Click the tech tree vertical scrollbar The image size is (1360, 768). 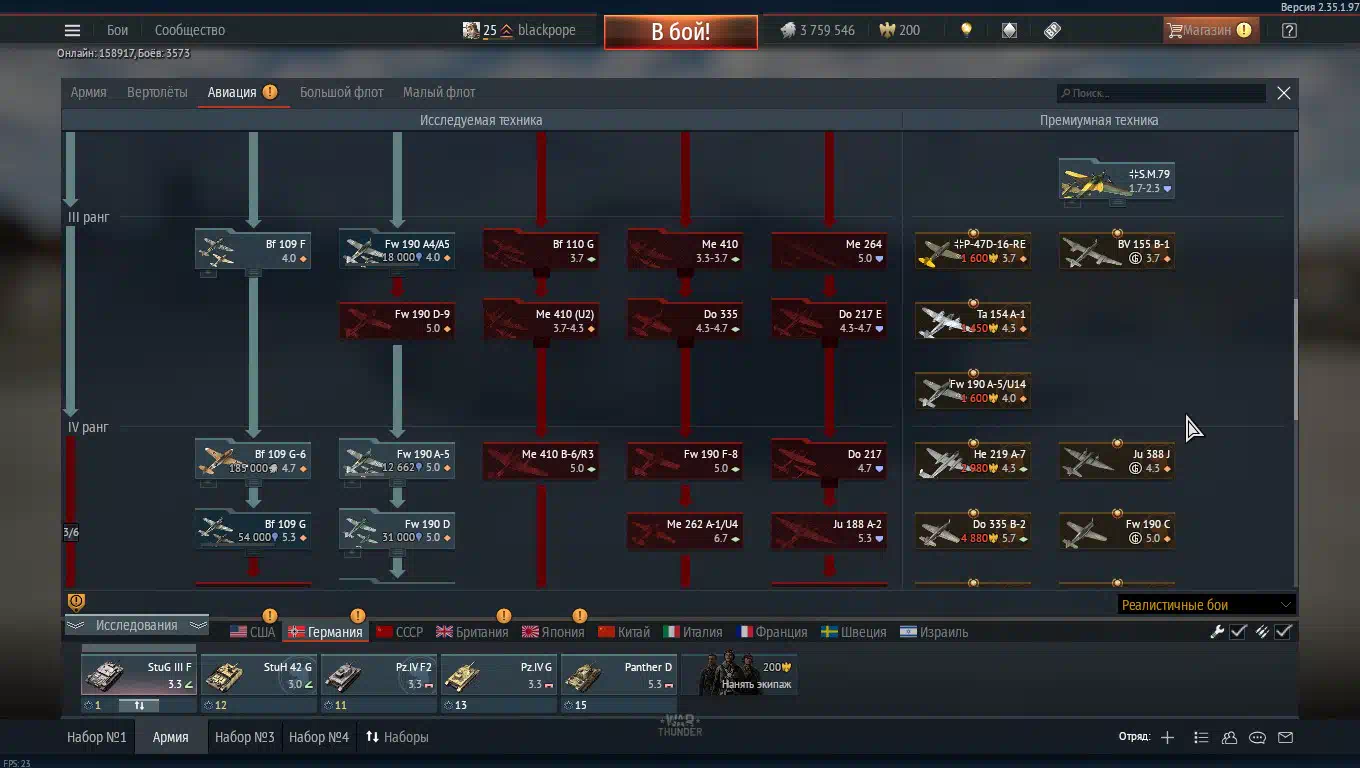coord(1294,360)
